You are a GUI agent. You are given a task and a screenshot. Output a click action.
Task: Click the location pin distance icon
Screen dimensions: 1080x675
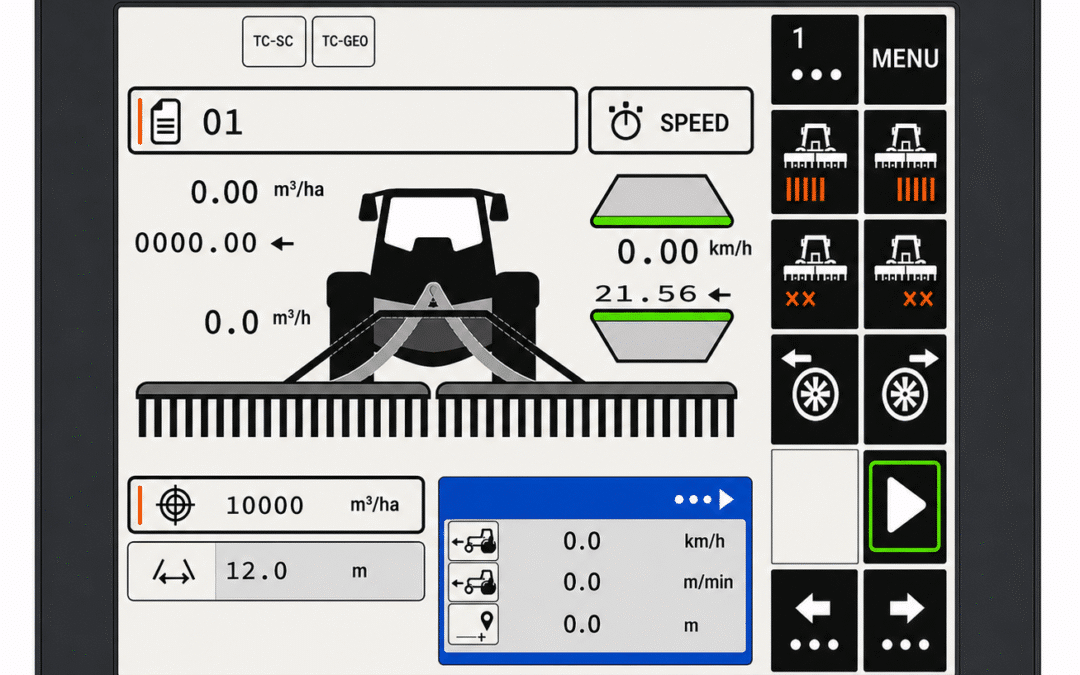click(473, 624)
